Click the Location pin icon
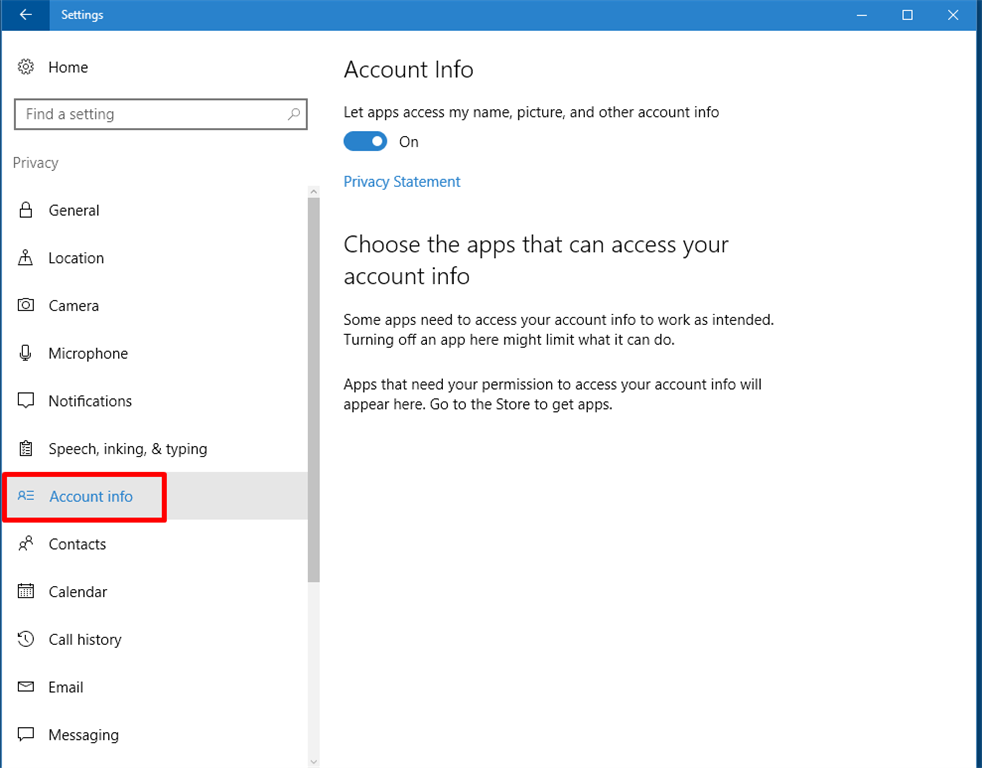This screenshot has height=768, width=982. pyautogui.click(x=26, y=258)
